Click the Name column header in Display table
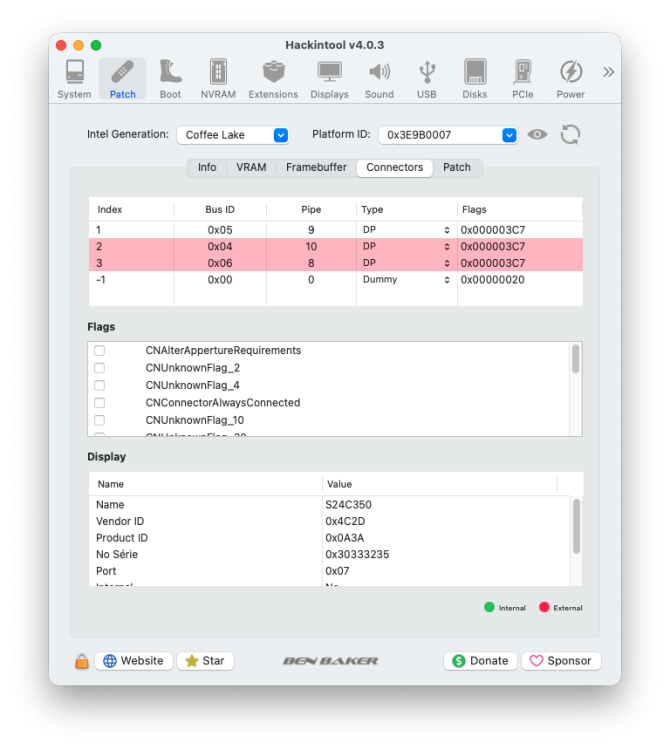 tap(206, 484)
